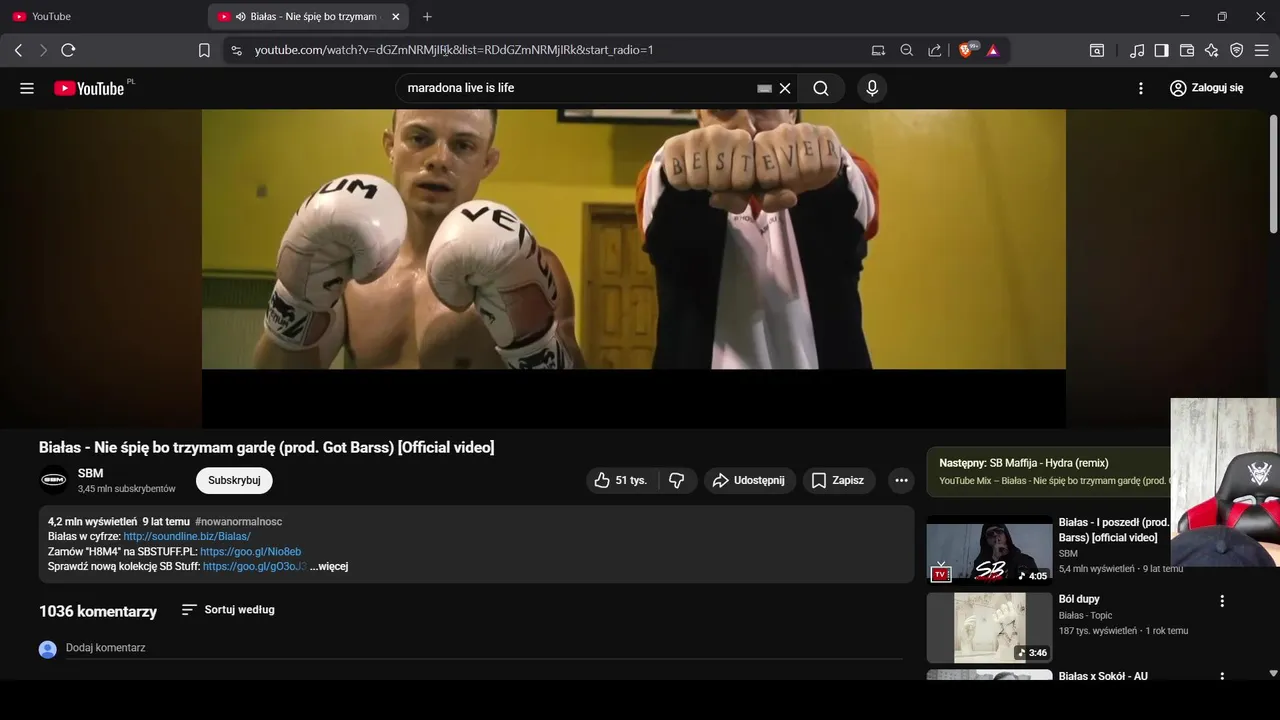Click the Udostępnij share button
This screenshot has width=1280, height=720.
[x=749, y=481]
